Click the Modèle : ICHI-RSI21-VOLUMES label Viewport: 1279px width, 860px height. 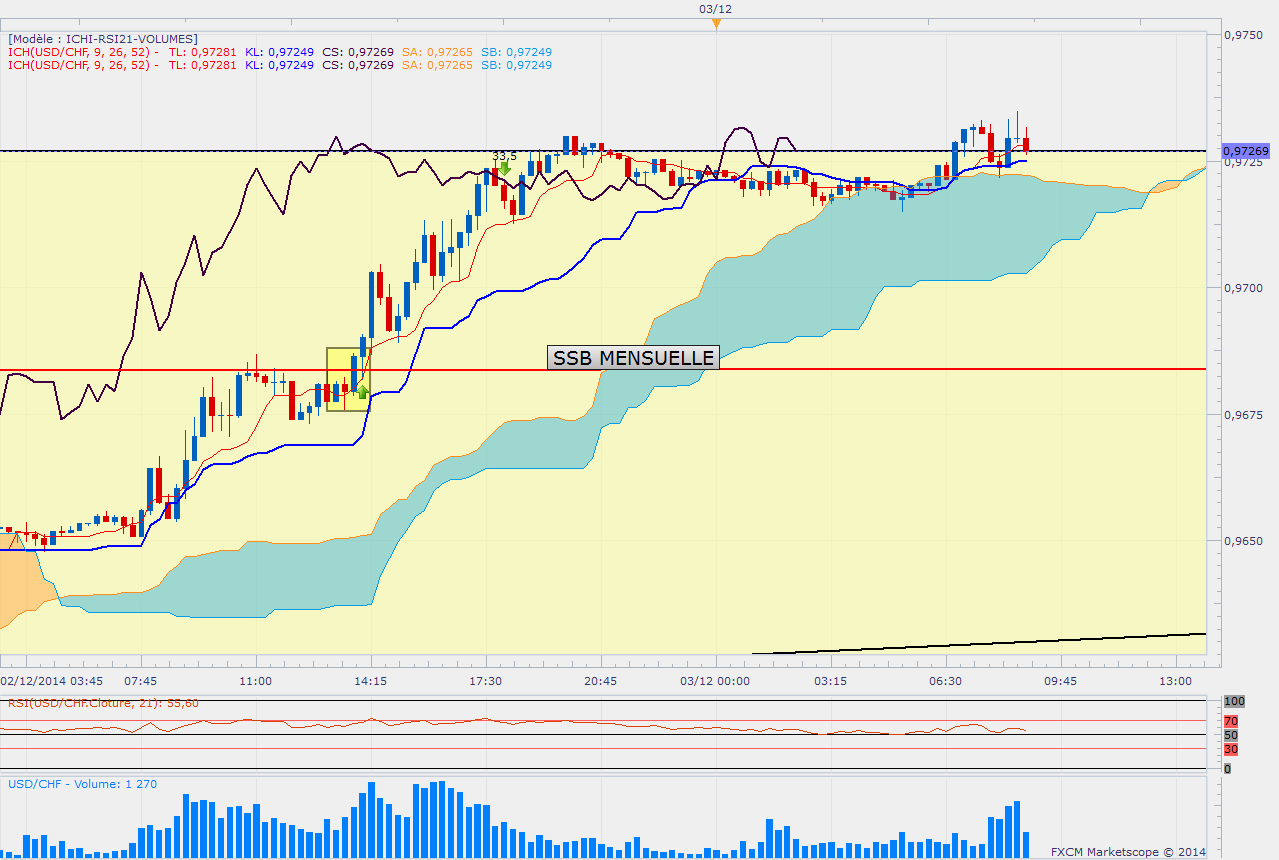click(103, 39)
